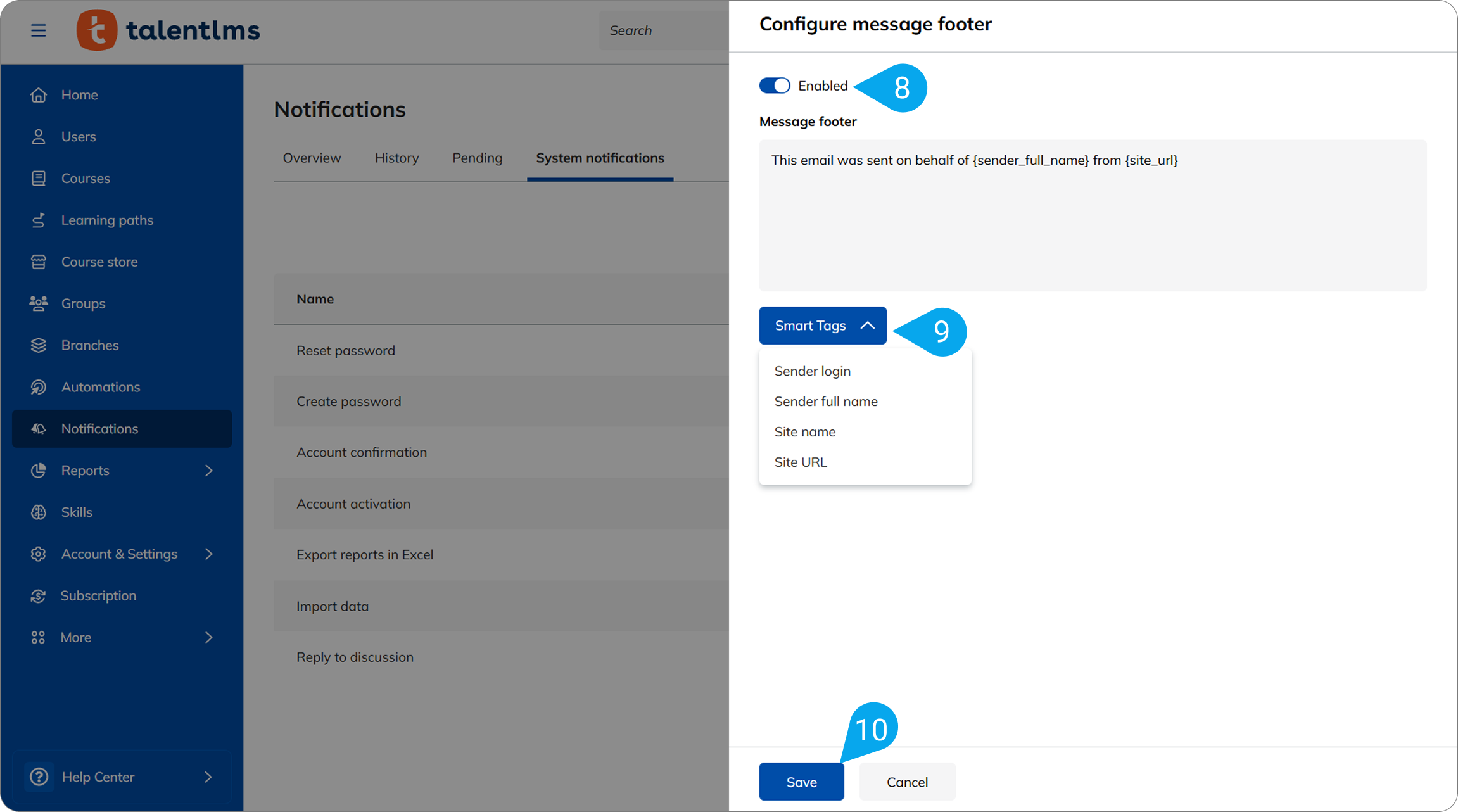Expand the Reports submenu chevron
Viewport: 1458px width, 812px height.
pos(209,471)
